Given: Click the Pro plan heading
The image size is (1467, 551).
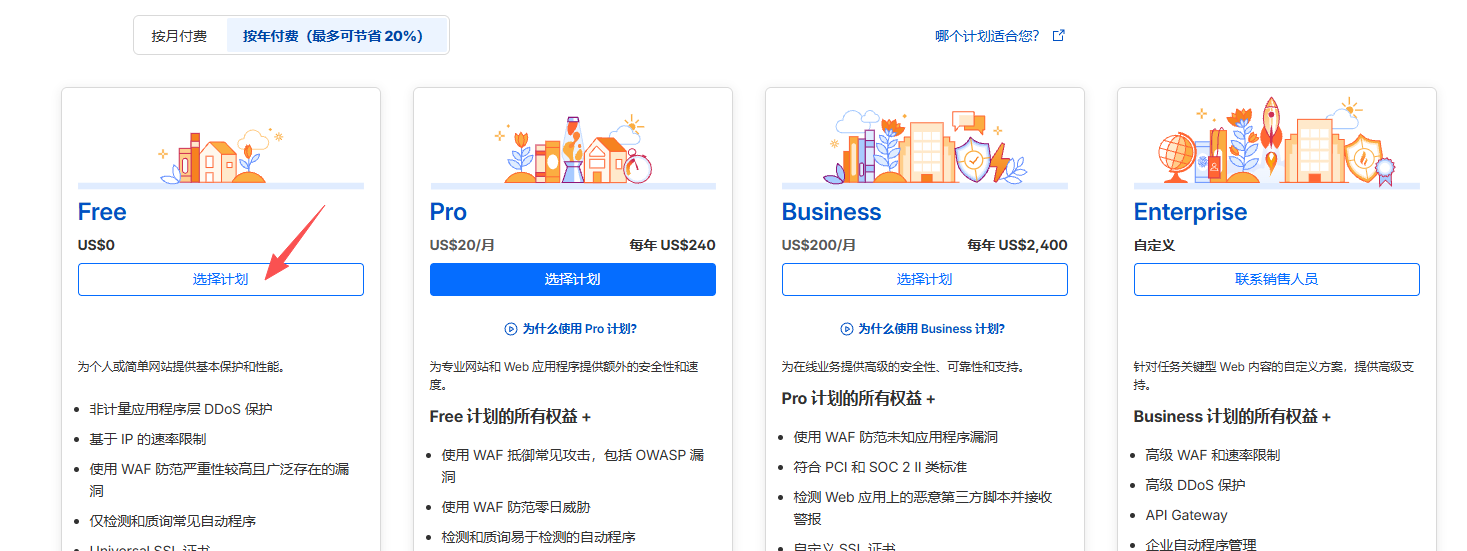Looking at the screenshot, I should pyautogui.click(x=448, y=212).
